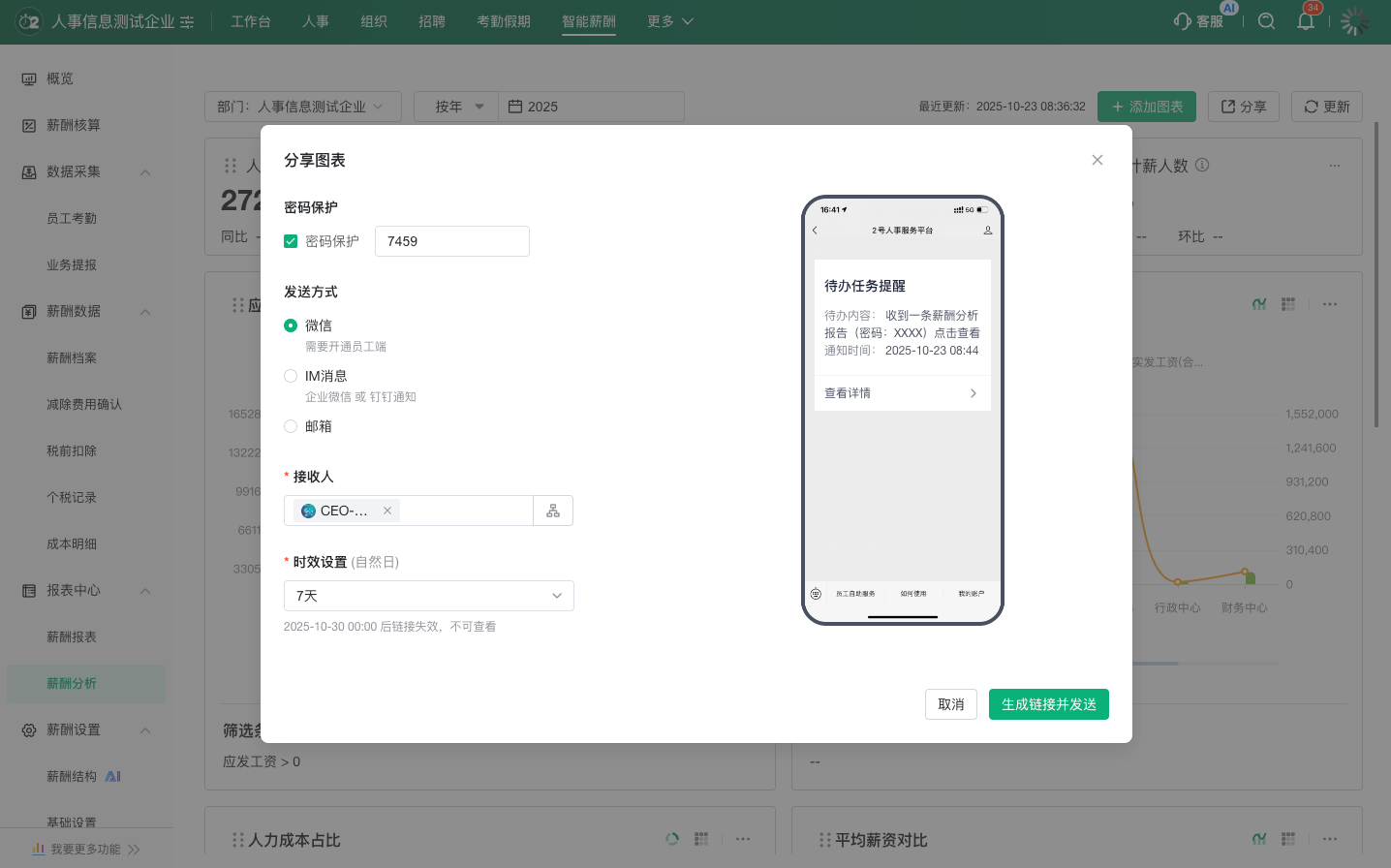Click into the password field showing 7459
The width and height of the screenshot is (1391, 868).
click(x=451, y=241)
